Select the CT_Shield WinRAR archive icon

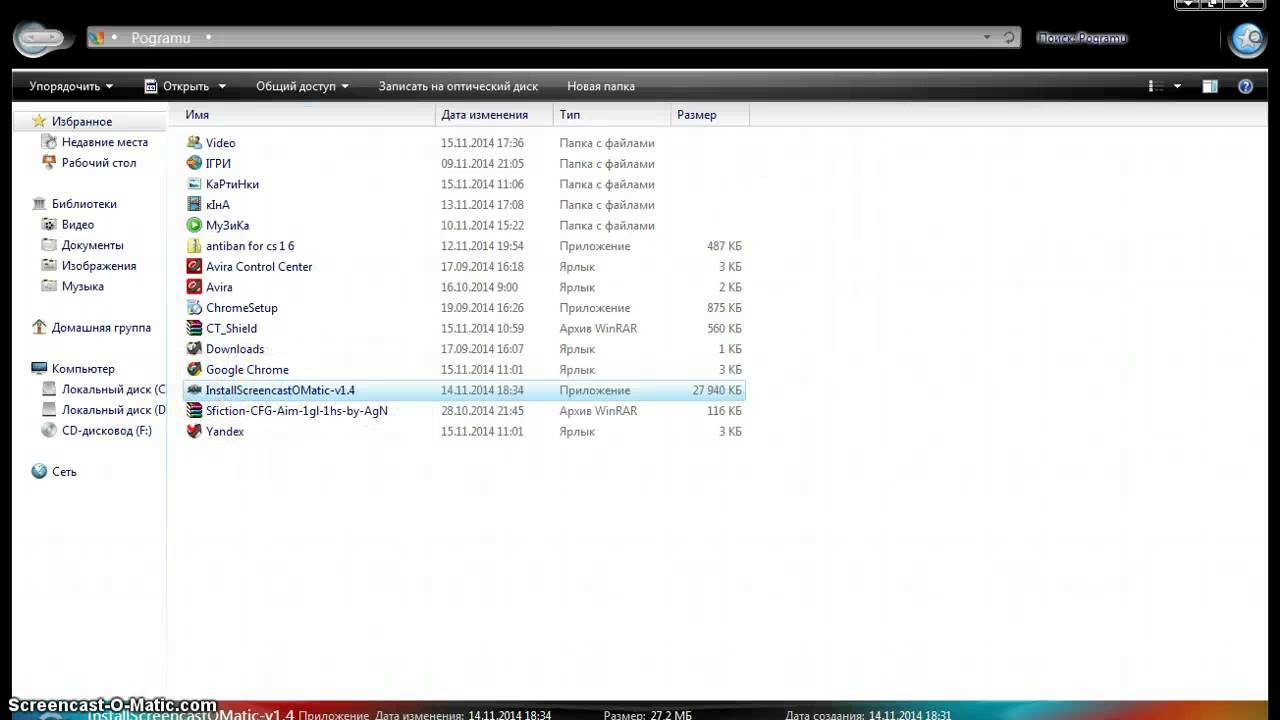pyautogui.click(x=194, y=328)
